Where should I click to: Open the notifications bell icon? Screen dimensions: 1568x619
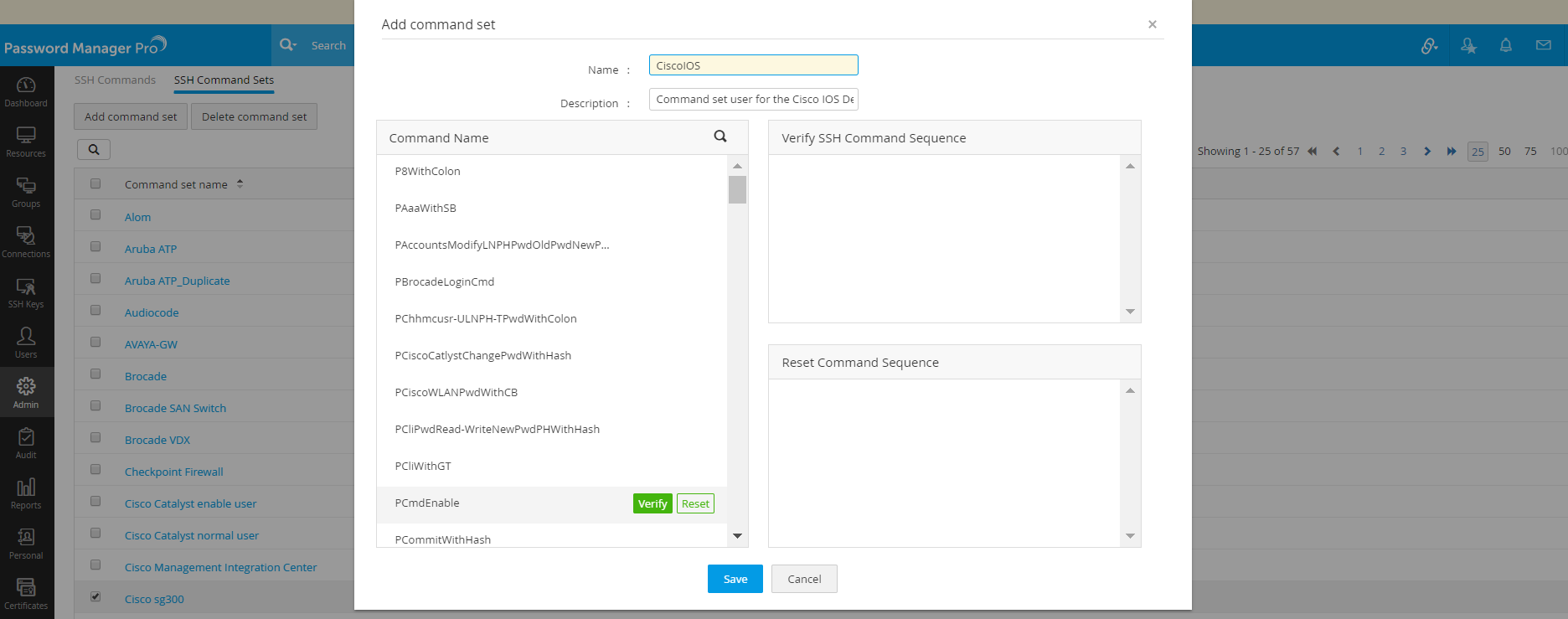1505,45
